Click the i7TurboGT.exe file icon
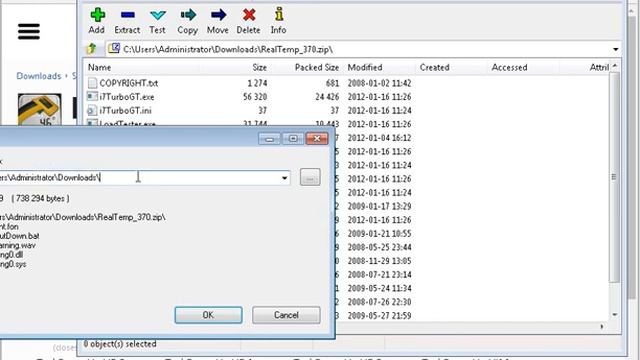This screenshot has height=360, width=640. [x=92, y=97]
